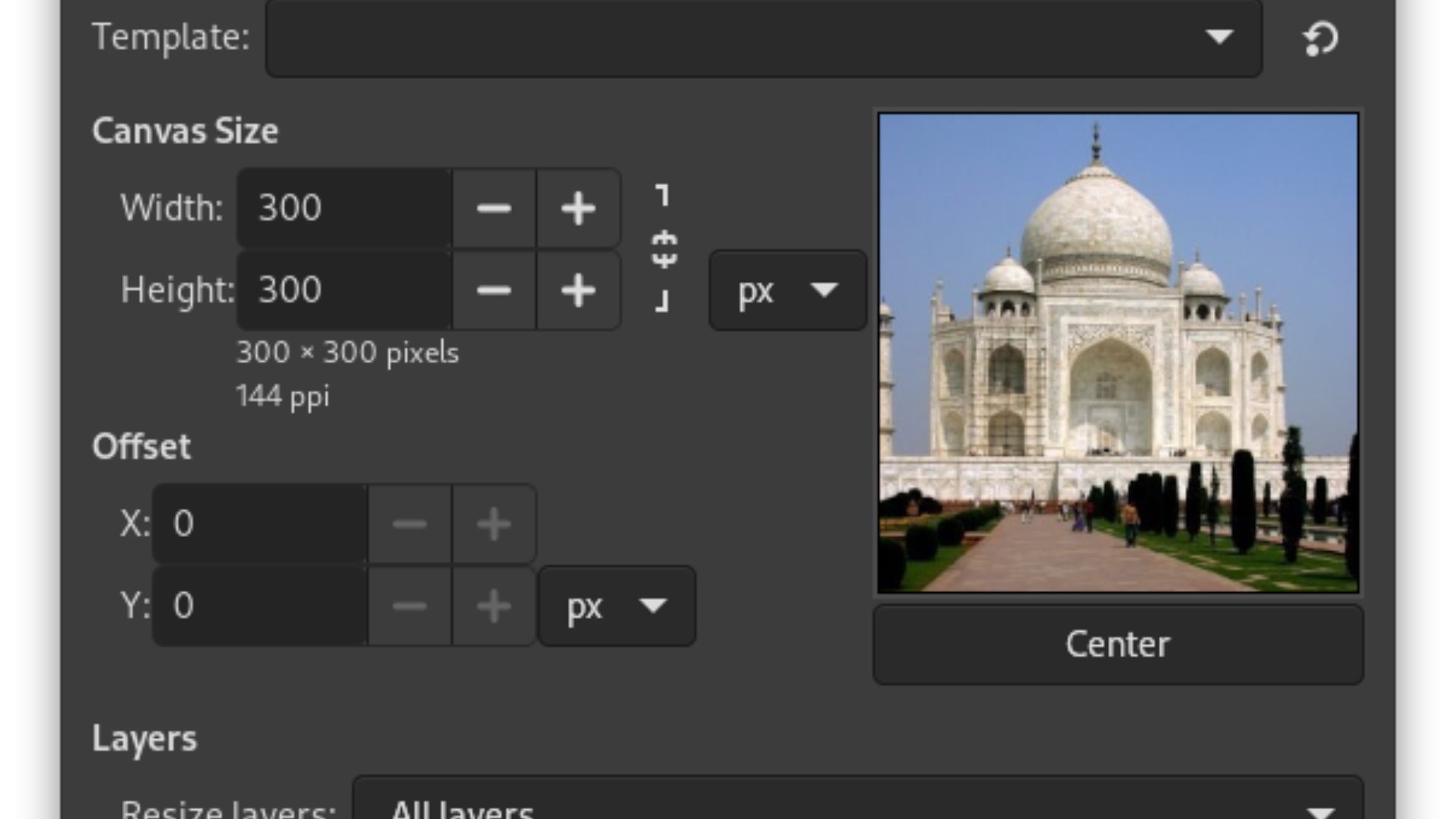Decrease canvas Width with minus button
Screen dimensions: 1456x819
point(494,209)
